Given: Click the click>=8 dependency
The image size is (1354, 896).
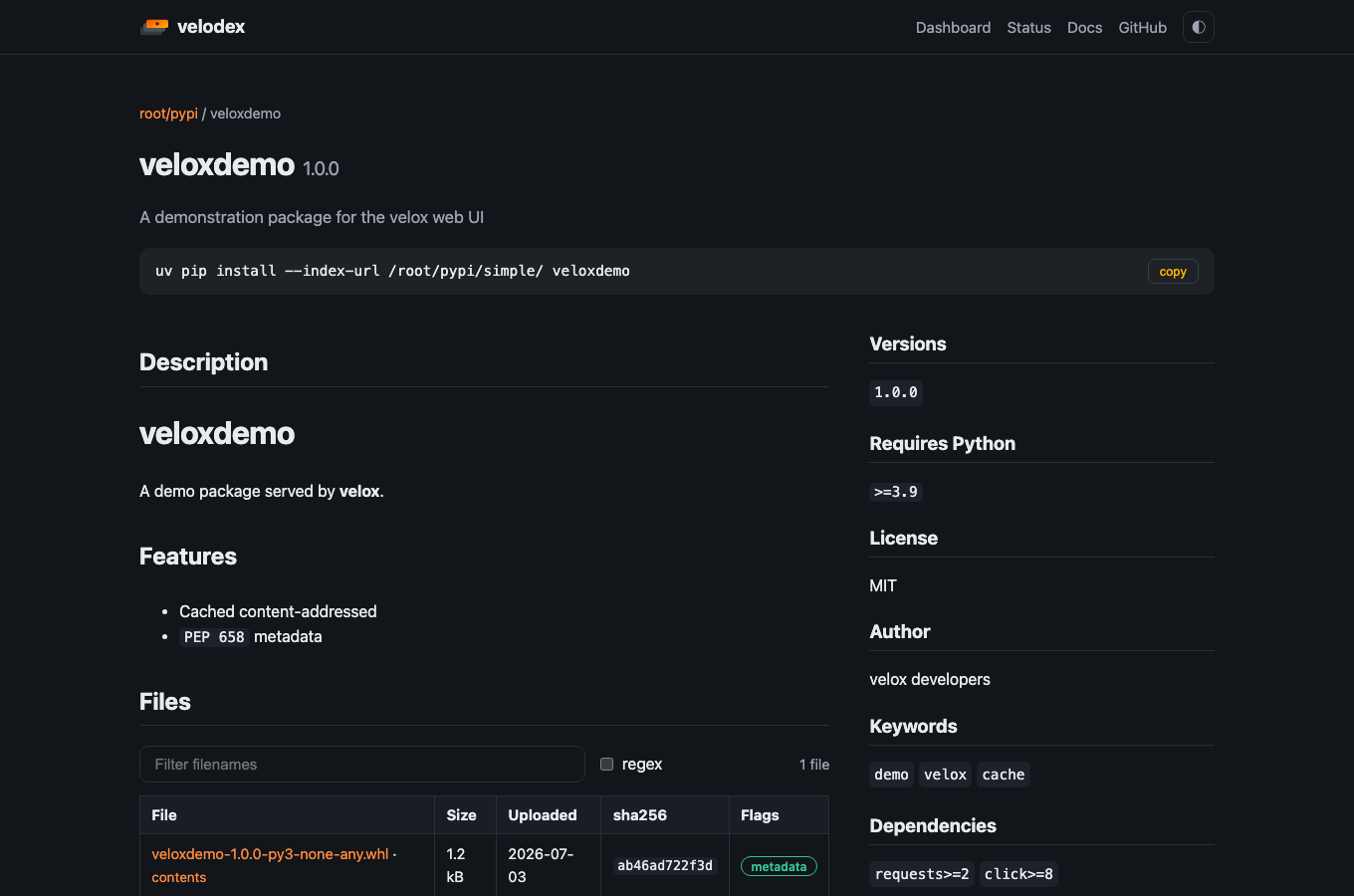Looking at the screenshot, I should [x=1018, y=874].
